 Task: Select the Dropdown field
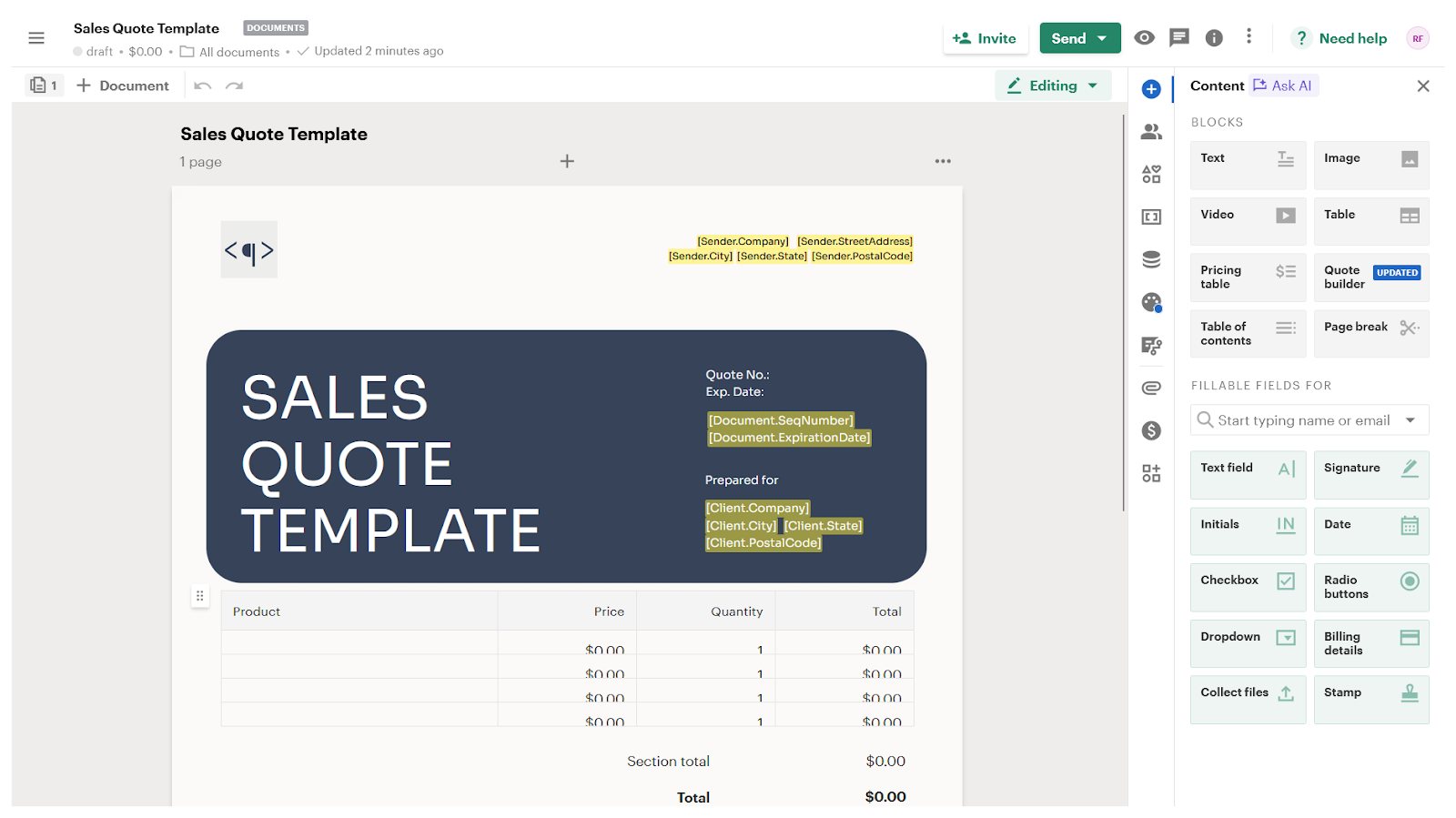pos(1248,644)
